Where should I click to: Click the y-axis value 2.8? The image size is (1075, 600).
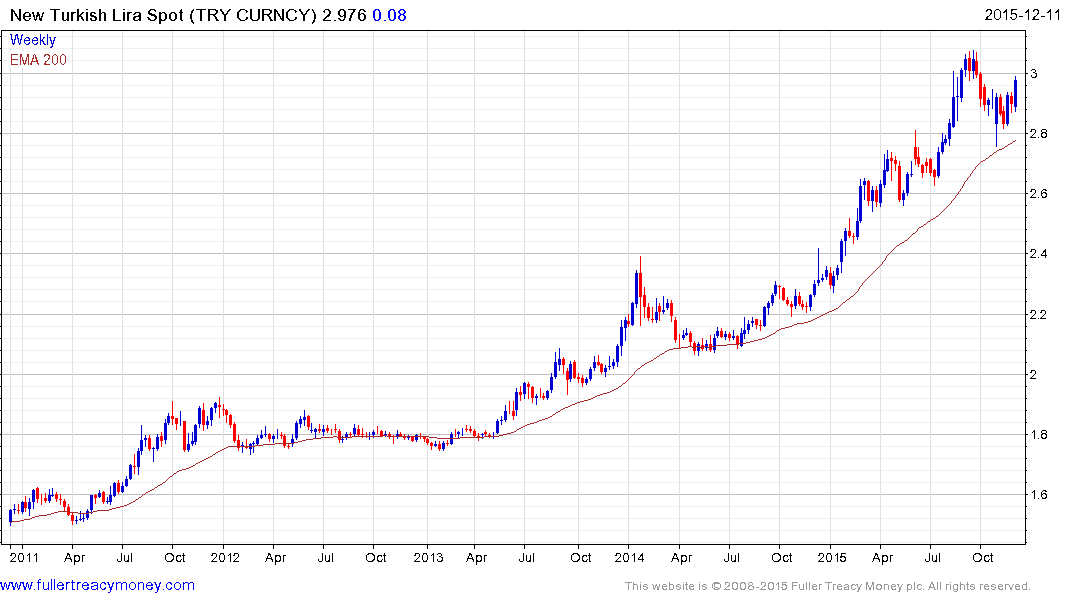point(1039,134)
